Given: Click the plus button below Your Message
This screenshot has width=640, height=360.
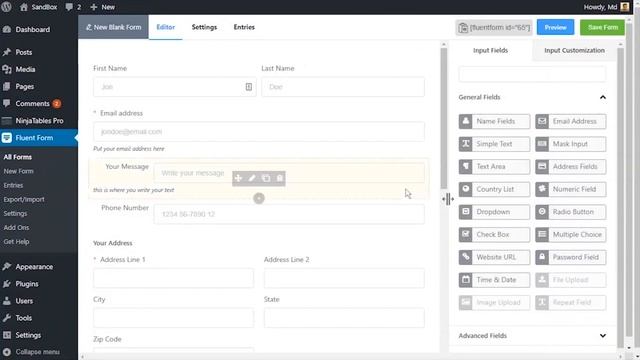Looking at the screenshot, I should pyautogui.click(x=259, y=198).
